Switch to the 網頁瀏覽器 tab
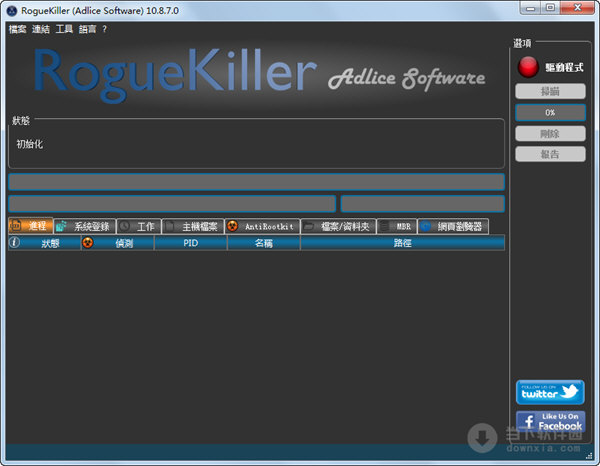The height and width of the screenshot is (466, 600). [x=453, y=226]
